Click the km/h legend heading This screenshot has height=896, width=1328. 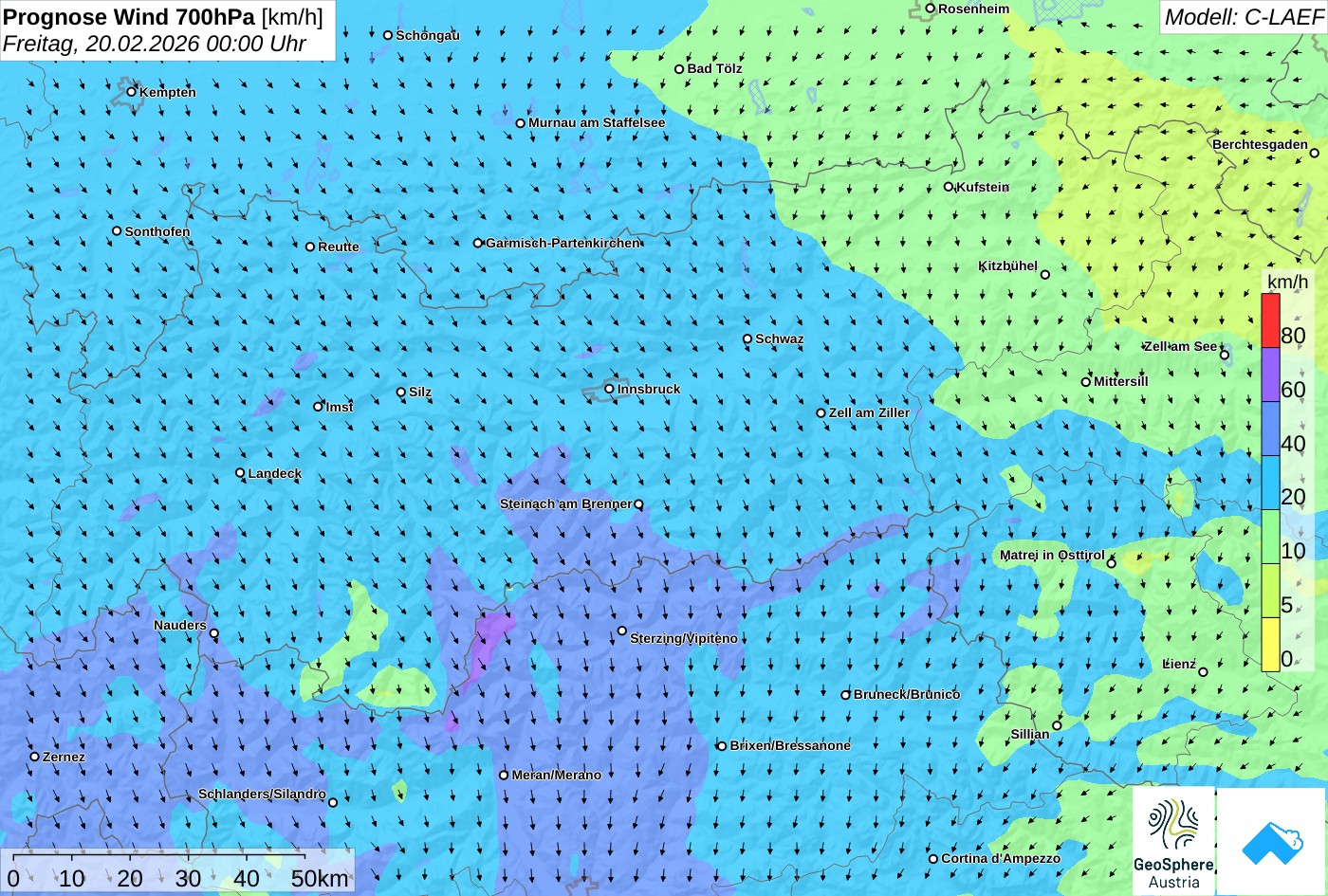(x=1287, y=282)
